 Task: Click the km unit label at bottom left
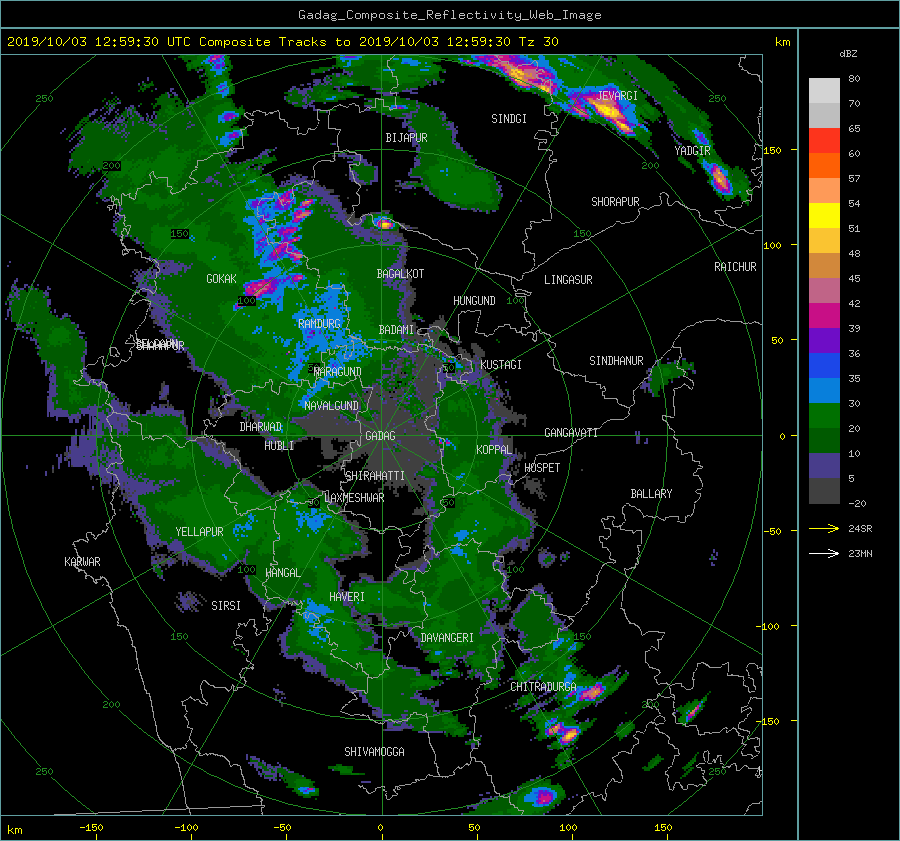[14, 830]
